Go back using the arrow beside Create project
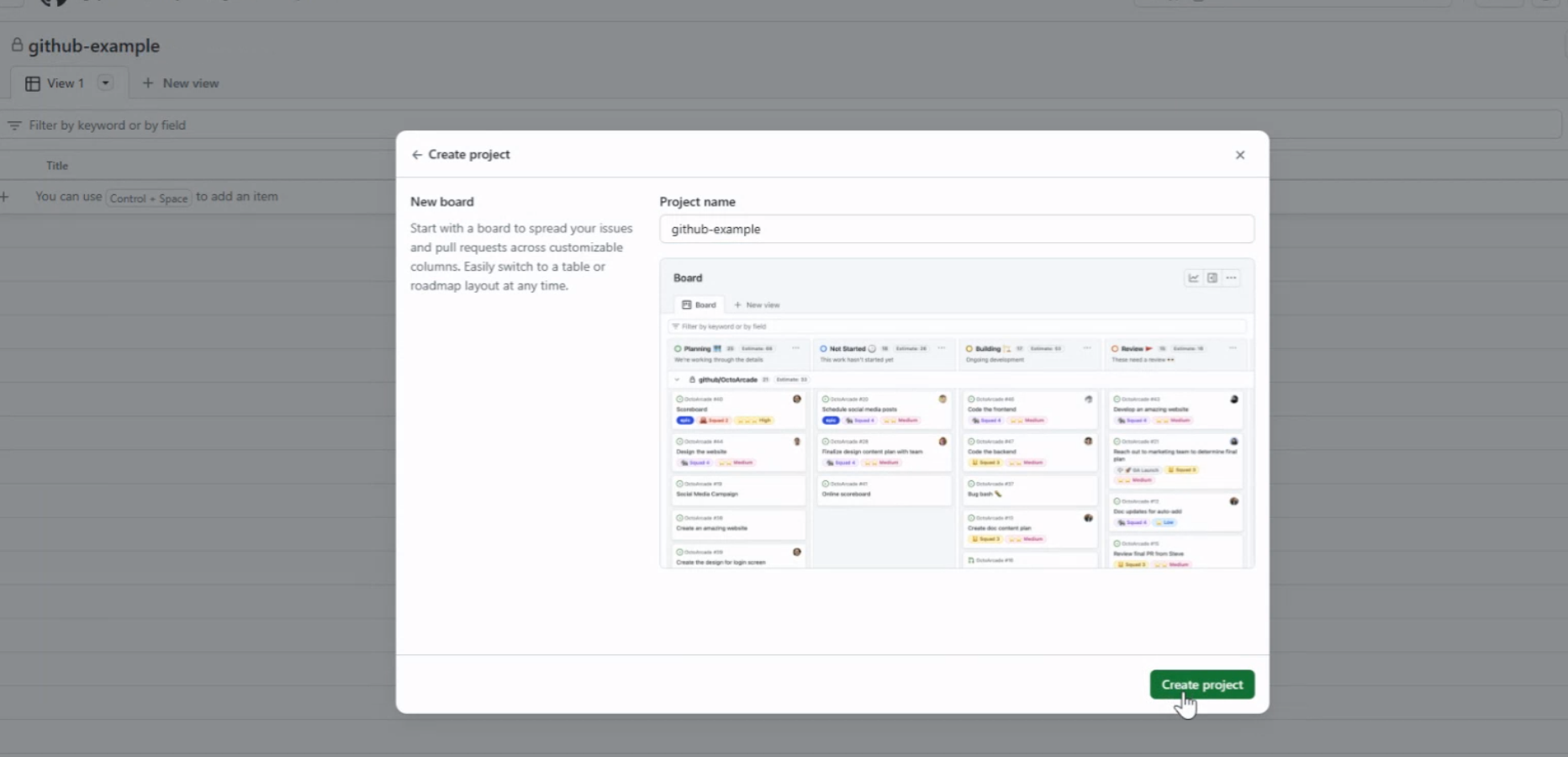Image resolution: width=1568 pixels, height=757 pixels. [416, 155]
